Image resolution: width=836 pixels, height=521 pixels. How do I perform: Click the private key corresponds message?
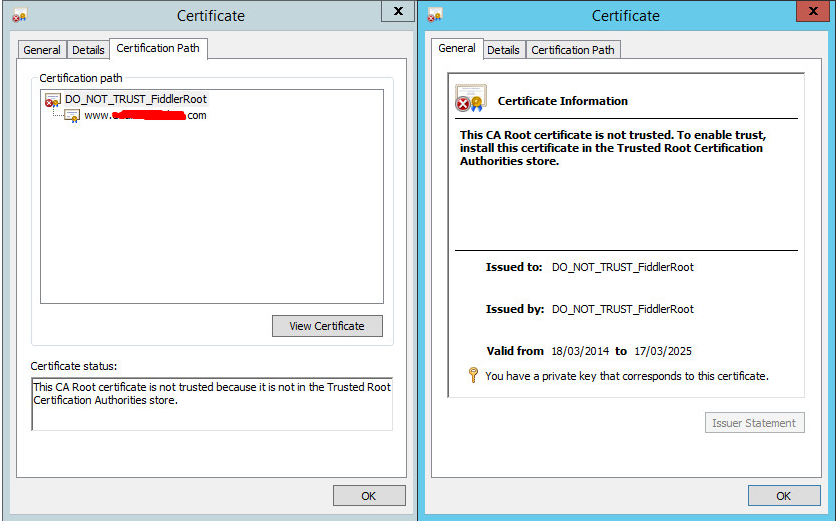coord(627,376)
